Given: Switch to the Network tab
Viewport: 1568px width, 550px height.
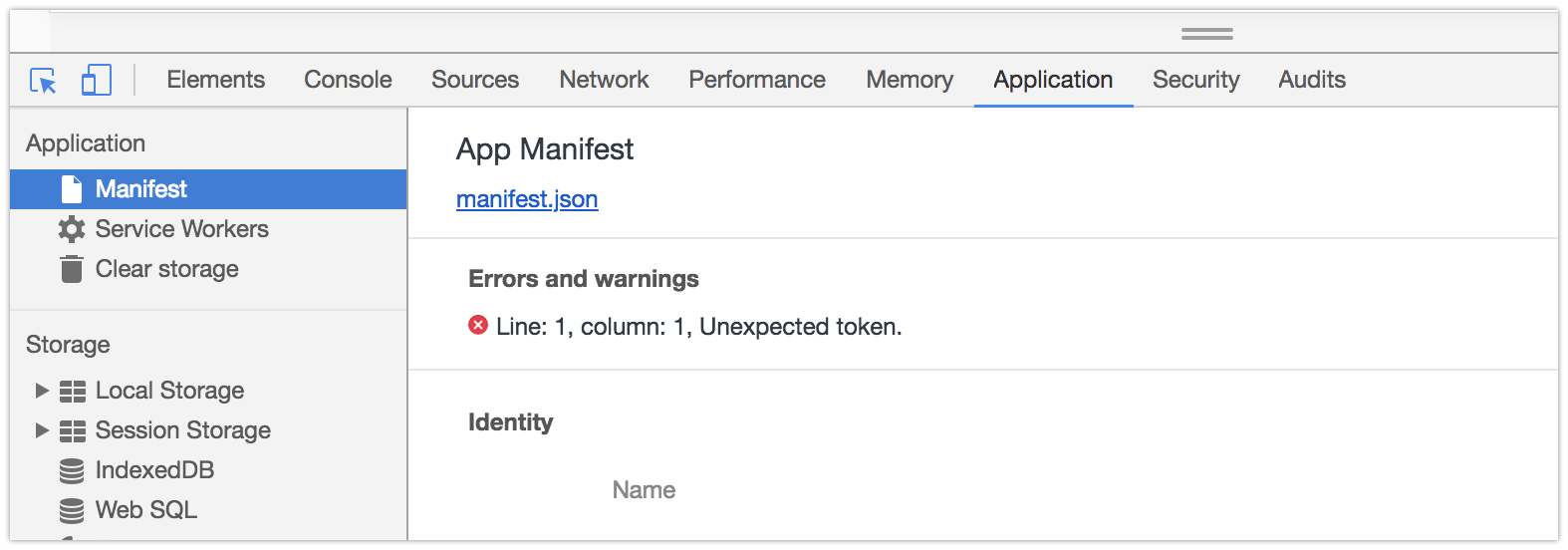Looking at the screenshot, I should point(604,80).
